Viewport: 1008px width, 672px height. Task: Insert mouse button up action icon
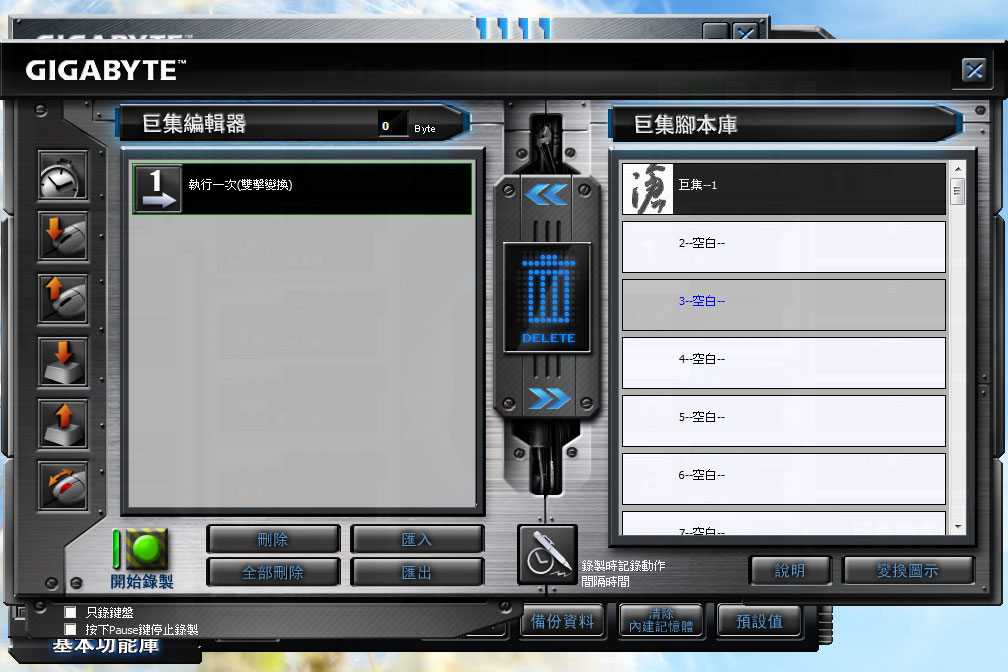point(62,299)
